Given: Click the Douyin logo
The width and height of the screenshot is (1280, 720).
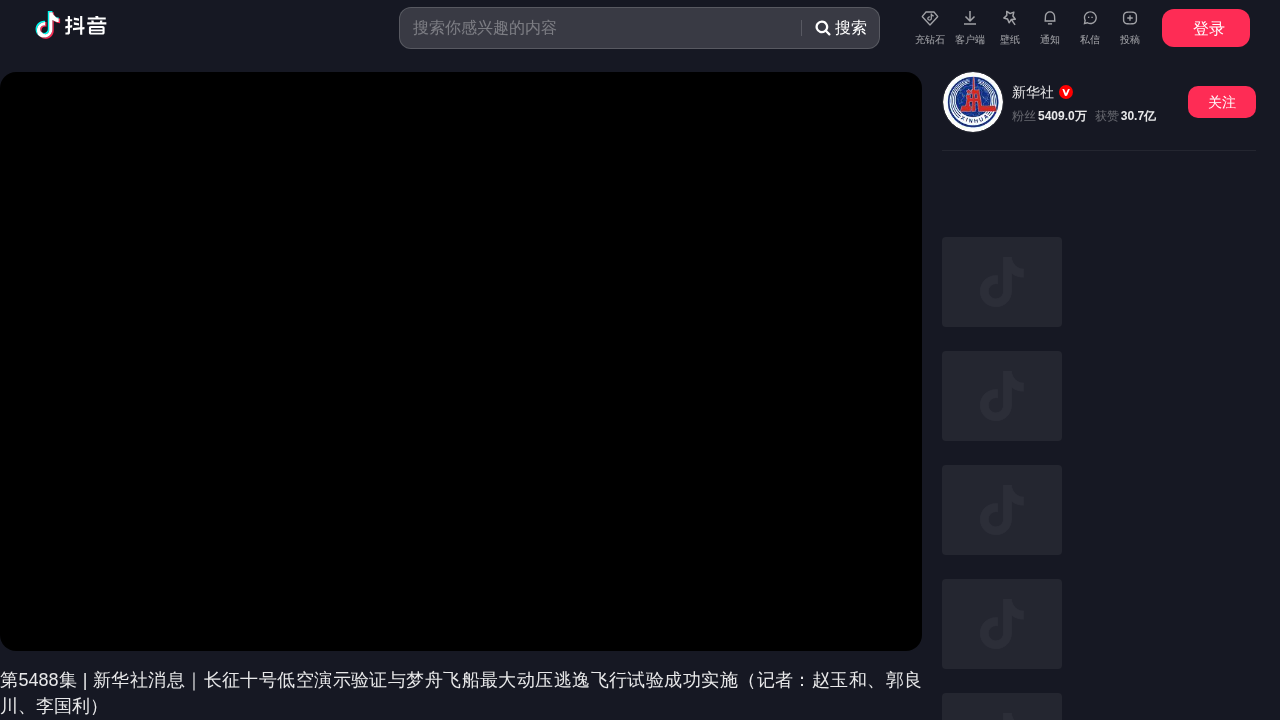Looking at the screenshot, I should [71, 25].
